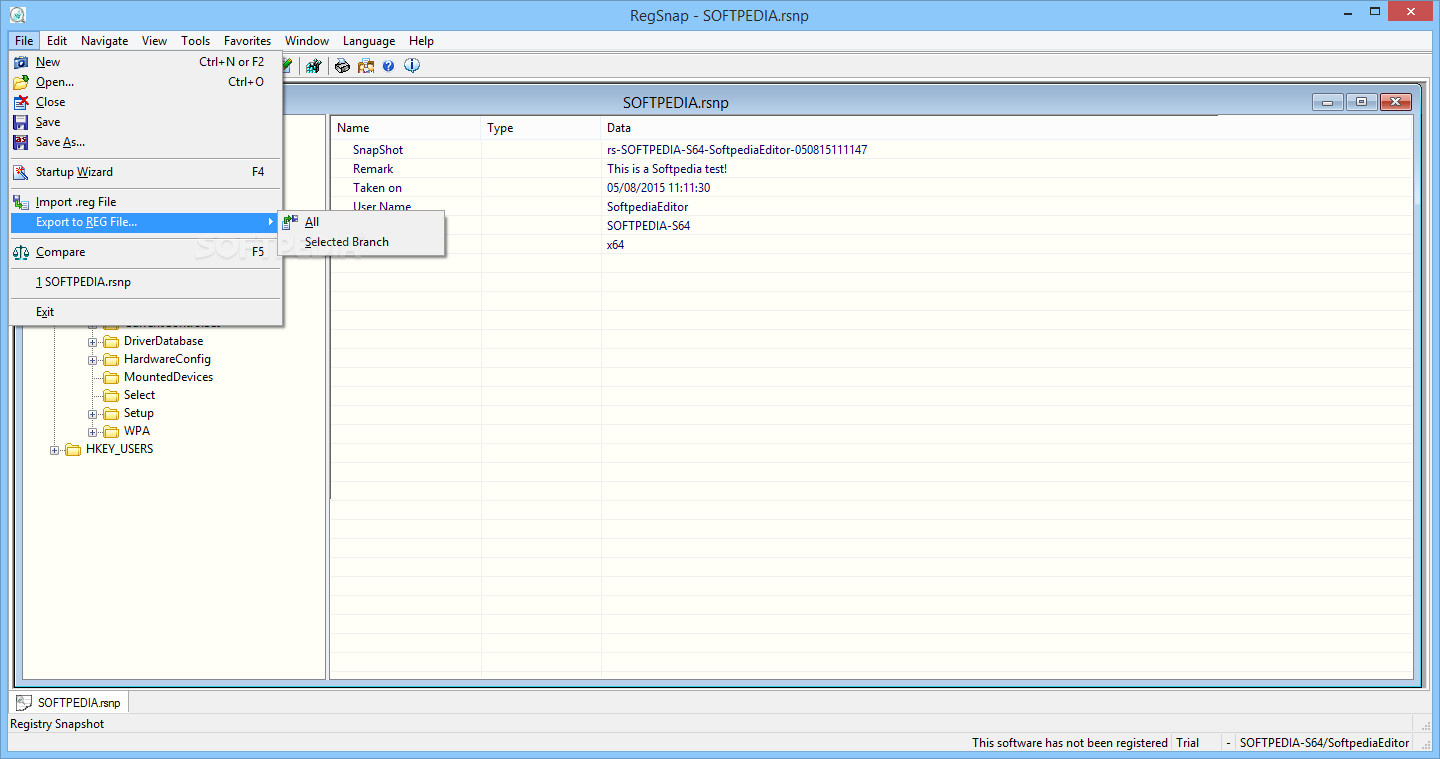Image resolution: width=1440 pixels, height=759 pixels.
Task: Sort by the Type column header
Action: [541, 128]
